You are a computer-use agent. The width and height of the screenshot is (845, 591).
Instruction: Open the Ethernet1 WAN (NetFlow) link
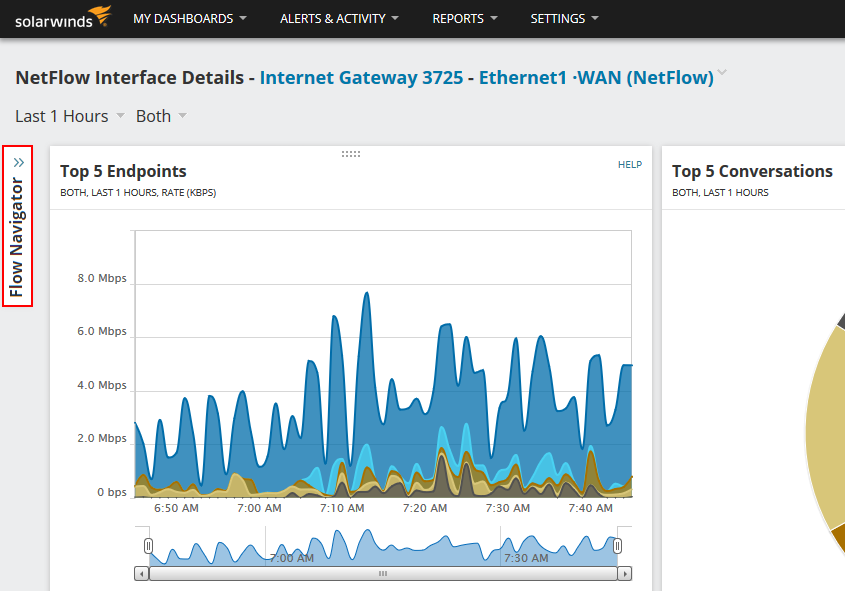pos(595,77)
